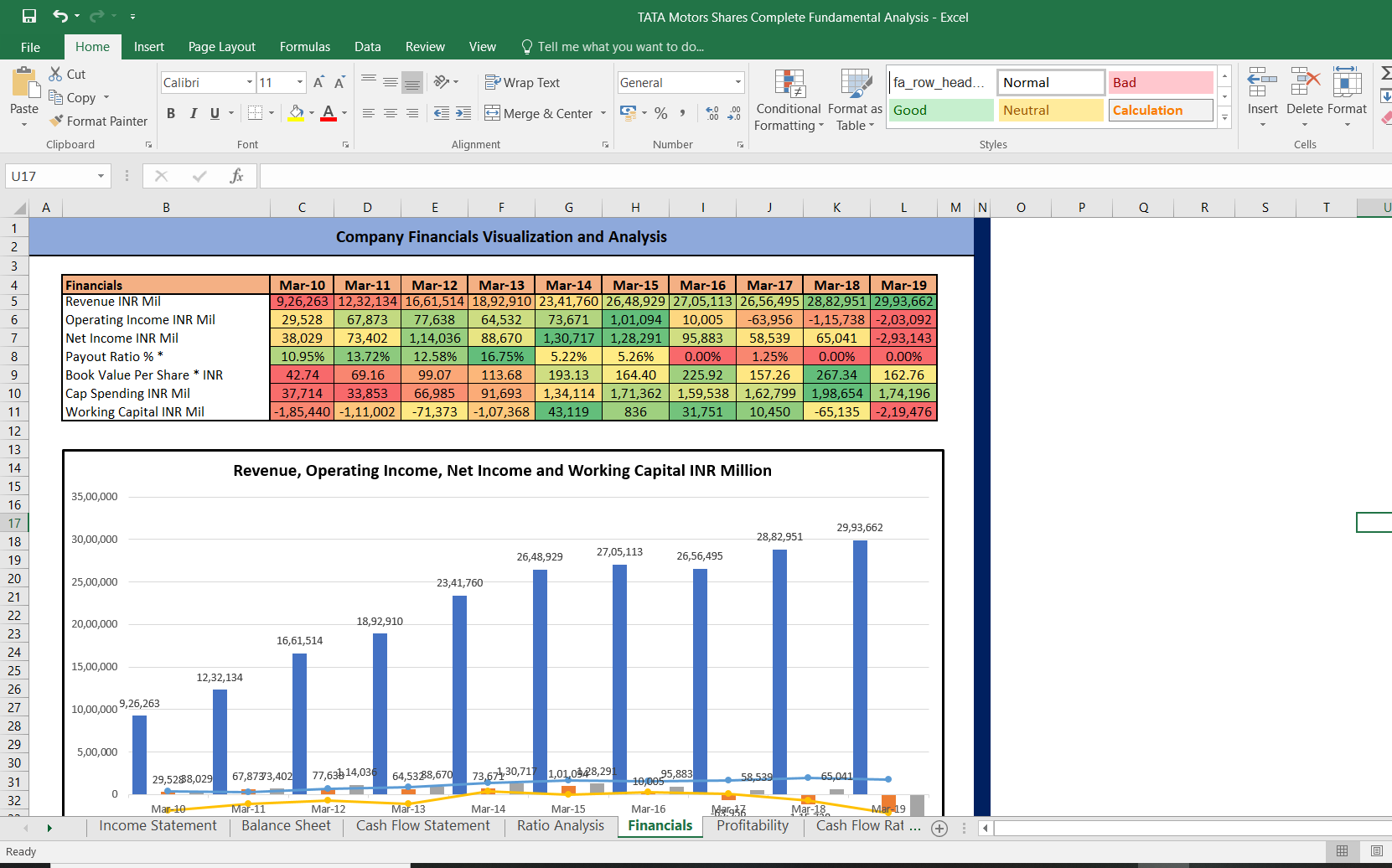This screenshot has width=1392, height=868.
Task: Select middle align icon
Action: coord(391,82)
